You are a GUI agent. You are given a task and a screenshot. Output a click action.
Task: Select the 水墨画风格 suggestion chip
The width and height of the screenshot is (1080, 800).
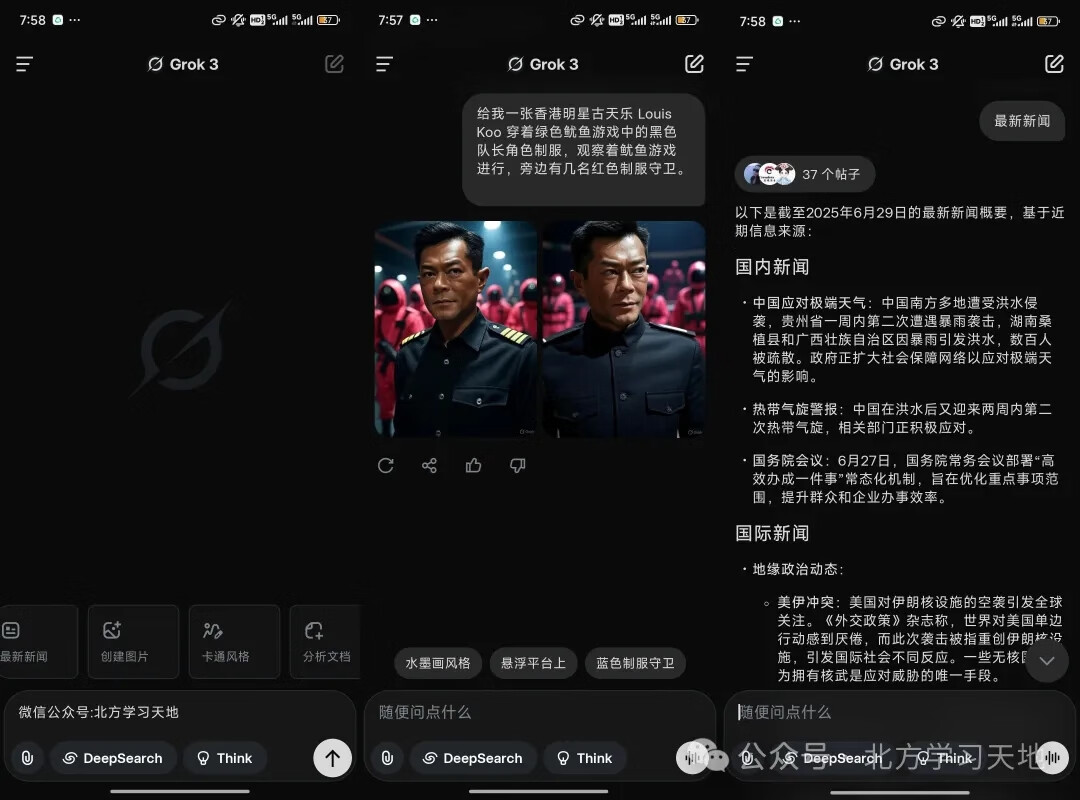[437, 663]
